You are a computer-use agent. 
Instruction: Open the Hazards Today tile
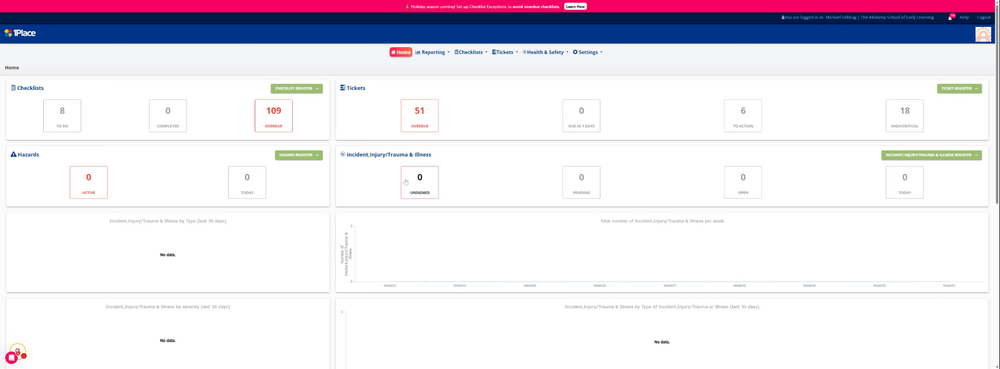pos(247,182)
